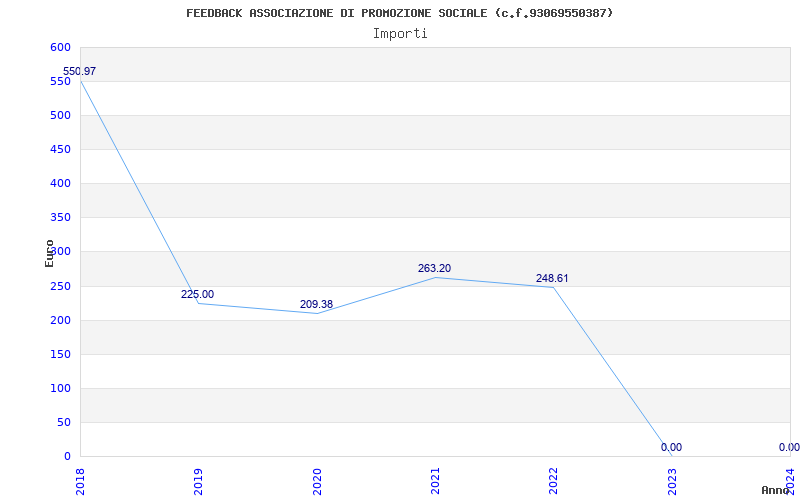
Task: Click the 0.00 label above 2024
Action: [789, 447]
